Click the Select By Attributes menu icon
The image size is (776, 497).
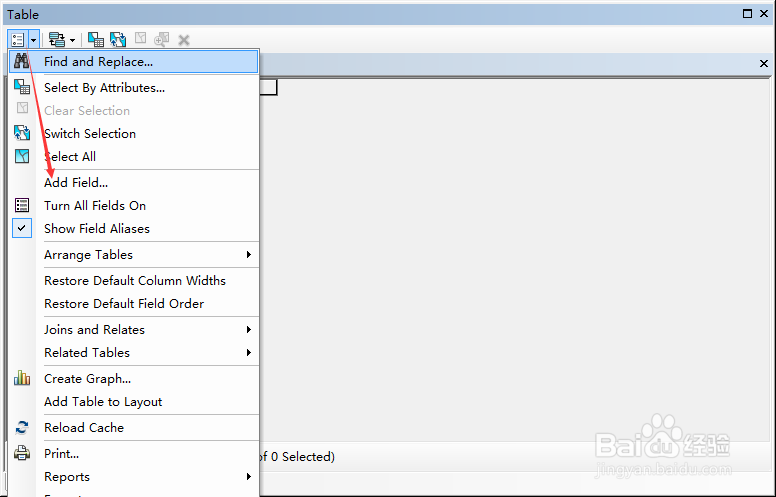click(x=22, y=87)
